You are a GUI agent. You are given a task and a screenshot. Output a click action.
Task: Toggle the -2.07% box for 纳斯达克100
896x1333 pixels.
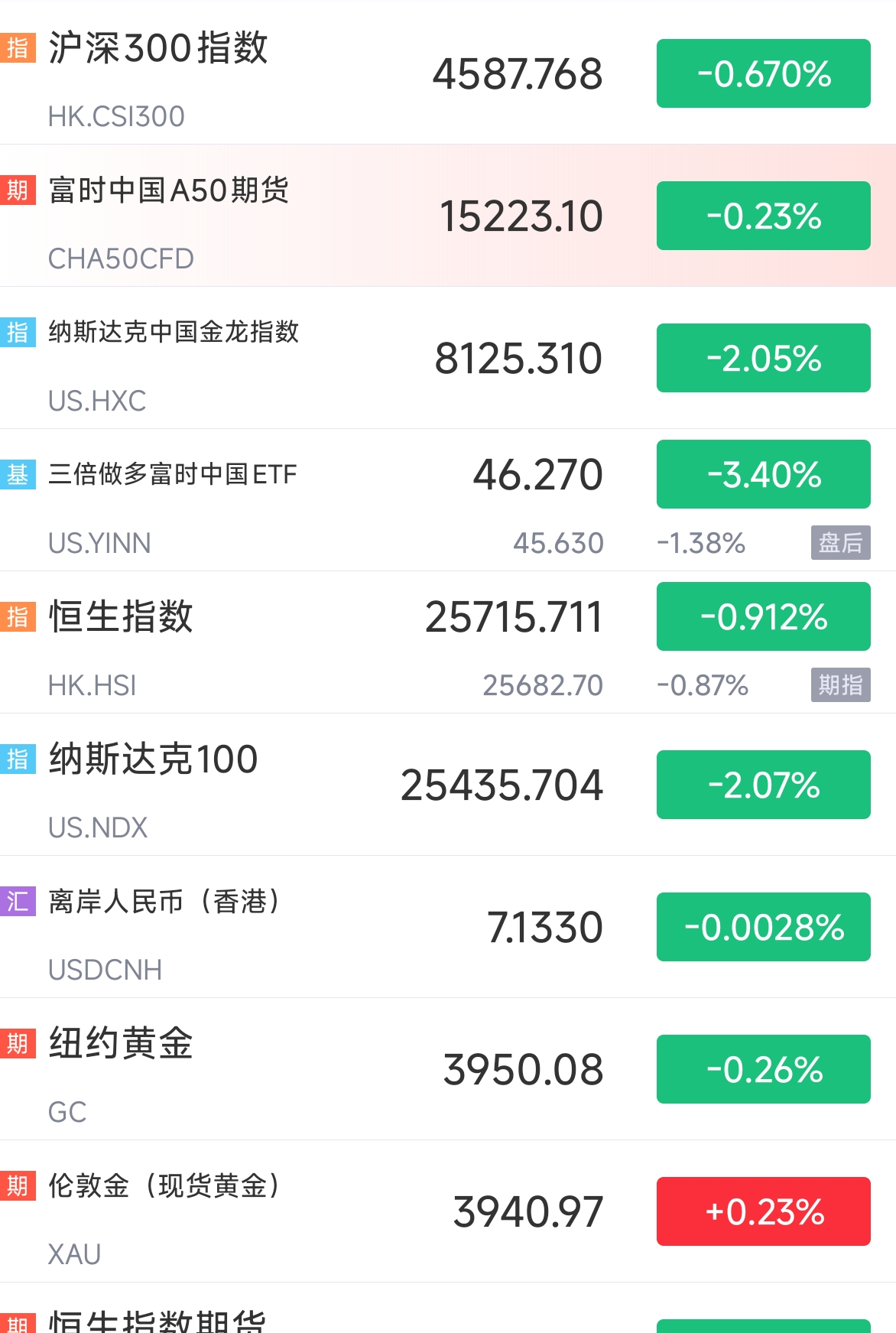(x=763, y=785)
